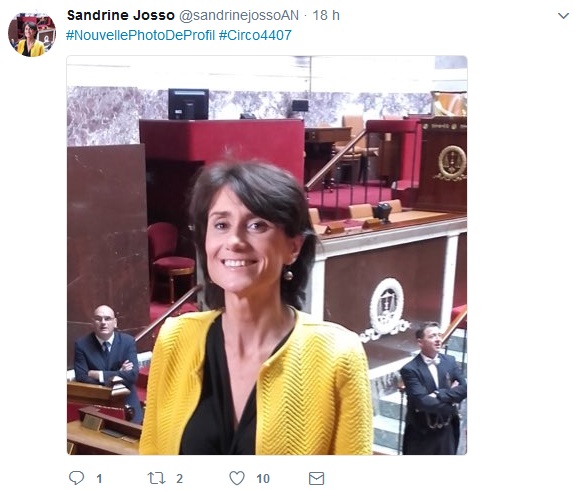Visit the @sandrinejossoAN handle
Image resolution: width=574 pixels, height=491 pixels.
tap(239, 15)
